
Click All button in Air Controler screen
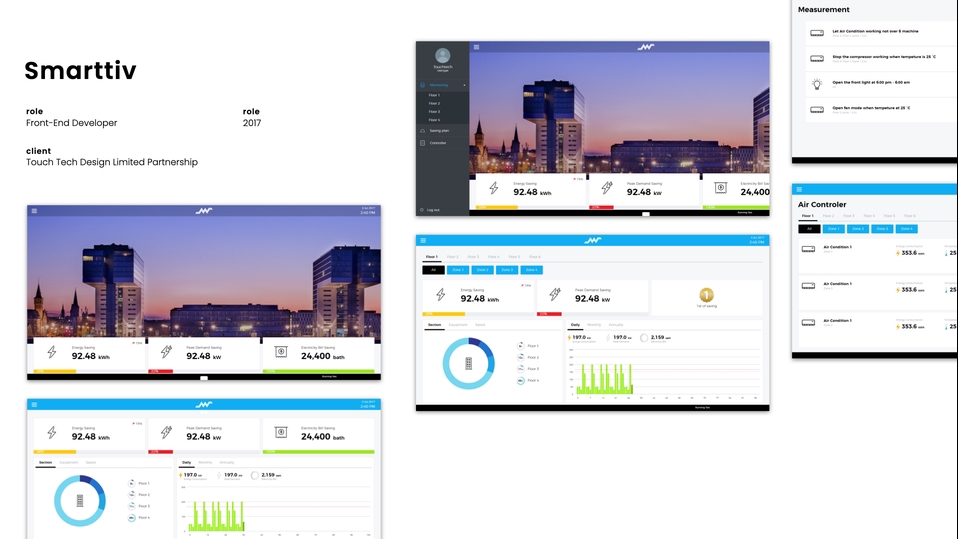809,229
